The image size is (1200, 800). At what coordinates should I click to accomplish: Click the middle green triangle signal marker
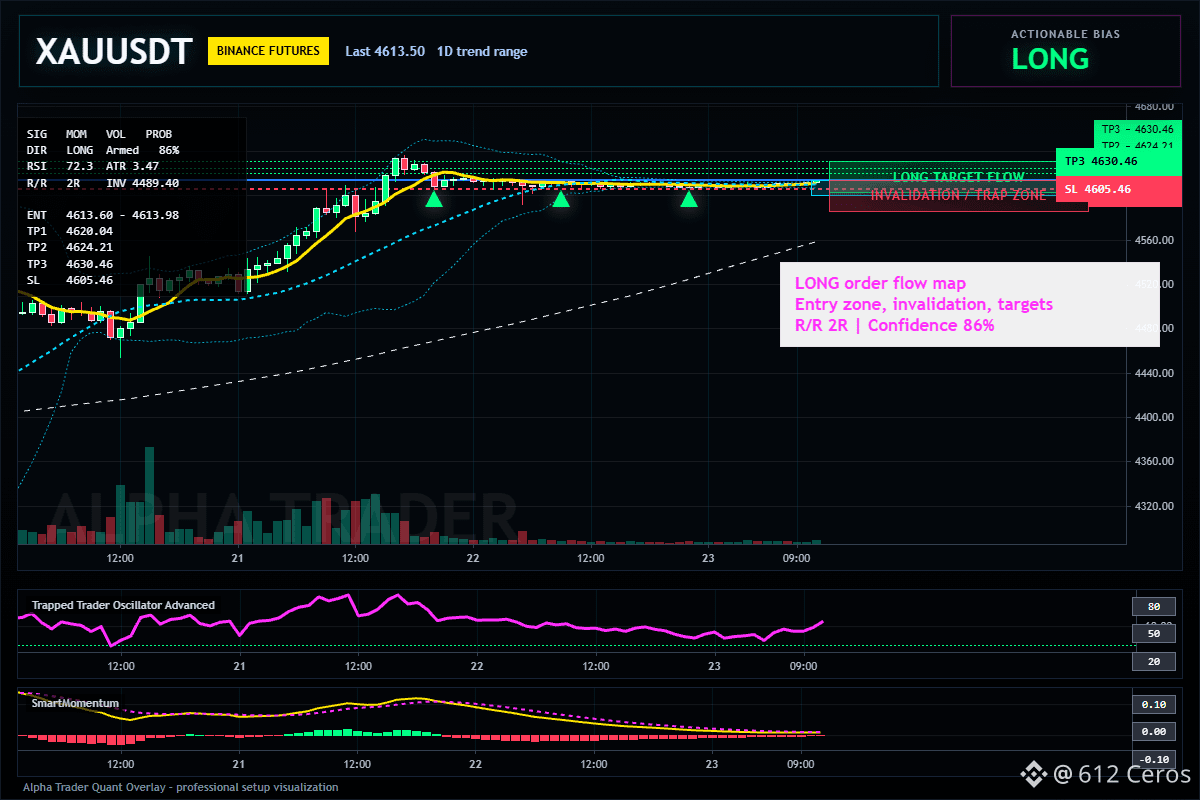click(x=561, y=199)
